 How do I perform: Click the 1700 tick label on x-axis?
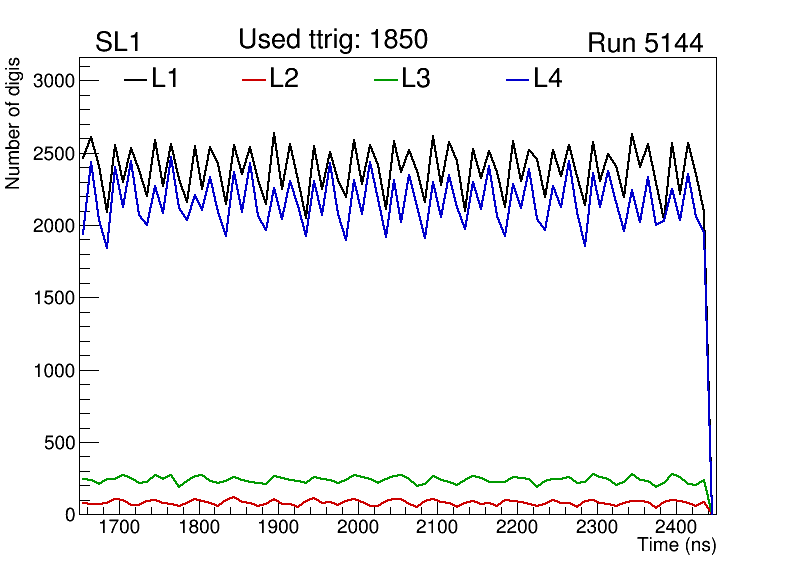119,527
